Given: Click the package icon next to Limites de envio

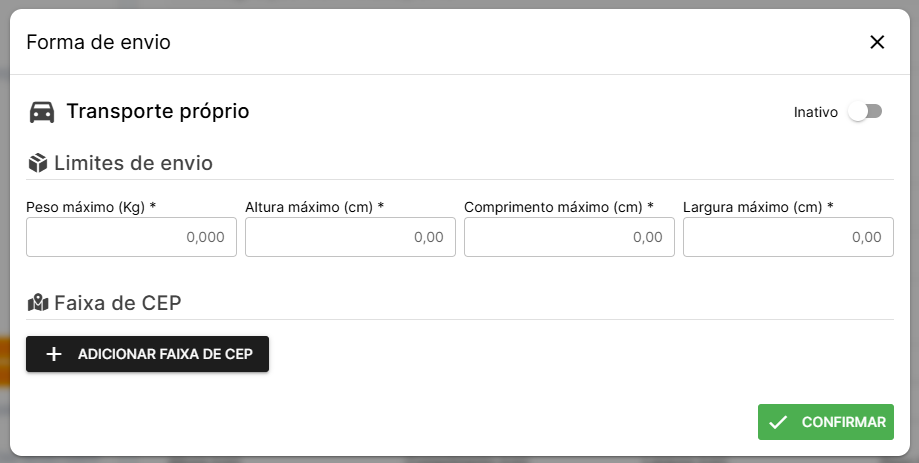Looking at the screenshot, I should pyautogui.click(x=38, y=162).
